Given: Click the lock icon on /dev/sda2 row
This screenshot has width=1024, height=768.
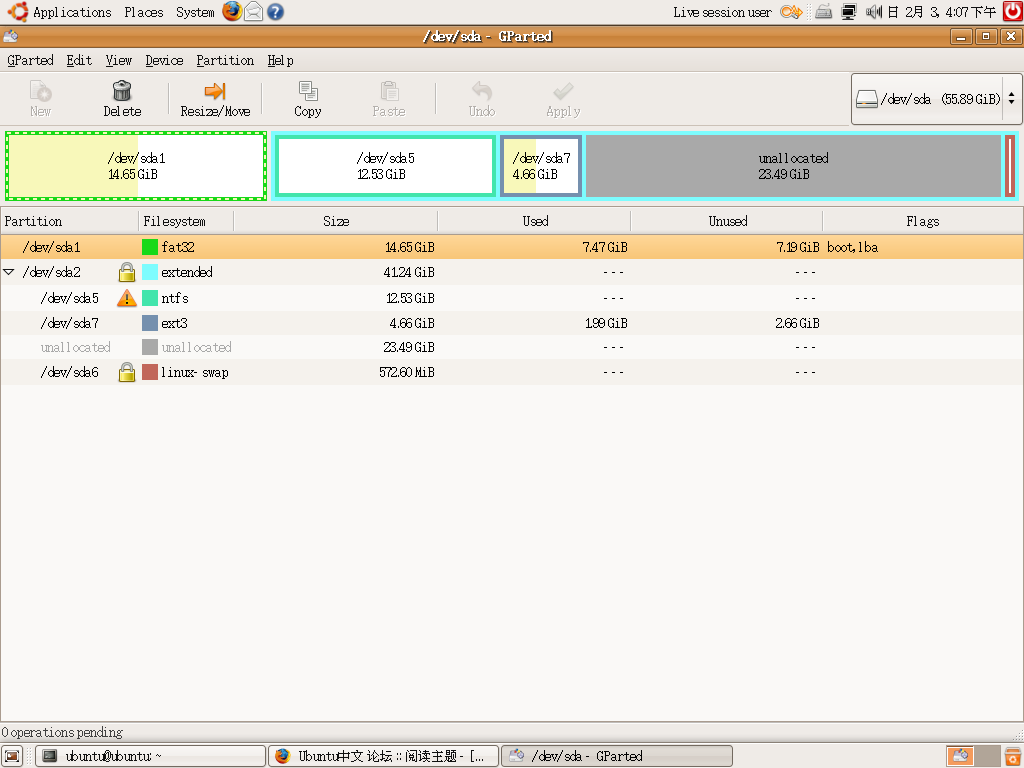Looking at the screenshot, I should click(127, 272).
